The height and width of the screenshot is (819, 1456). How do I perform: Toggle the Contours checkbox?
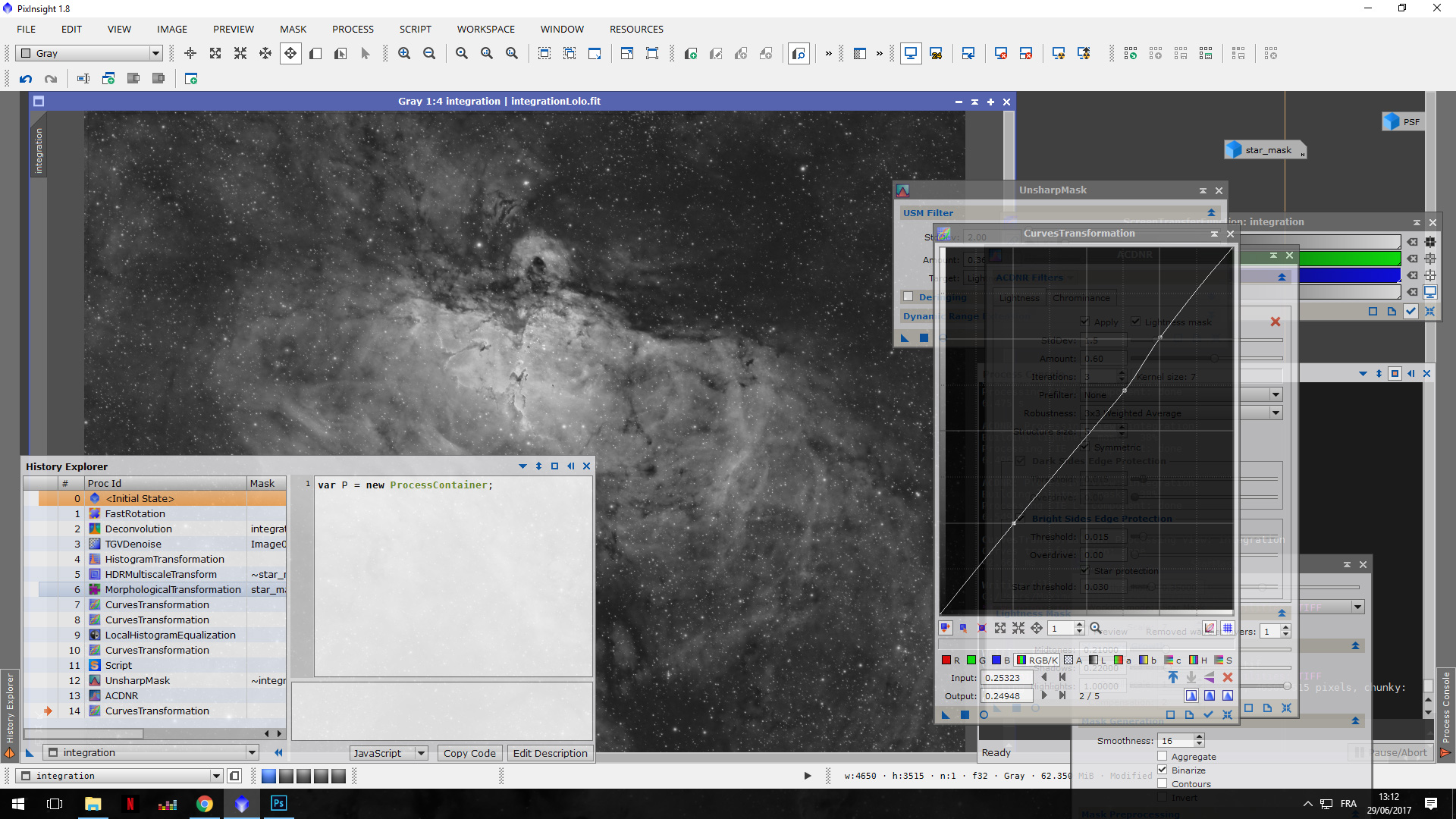(x=1163, y=783)
